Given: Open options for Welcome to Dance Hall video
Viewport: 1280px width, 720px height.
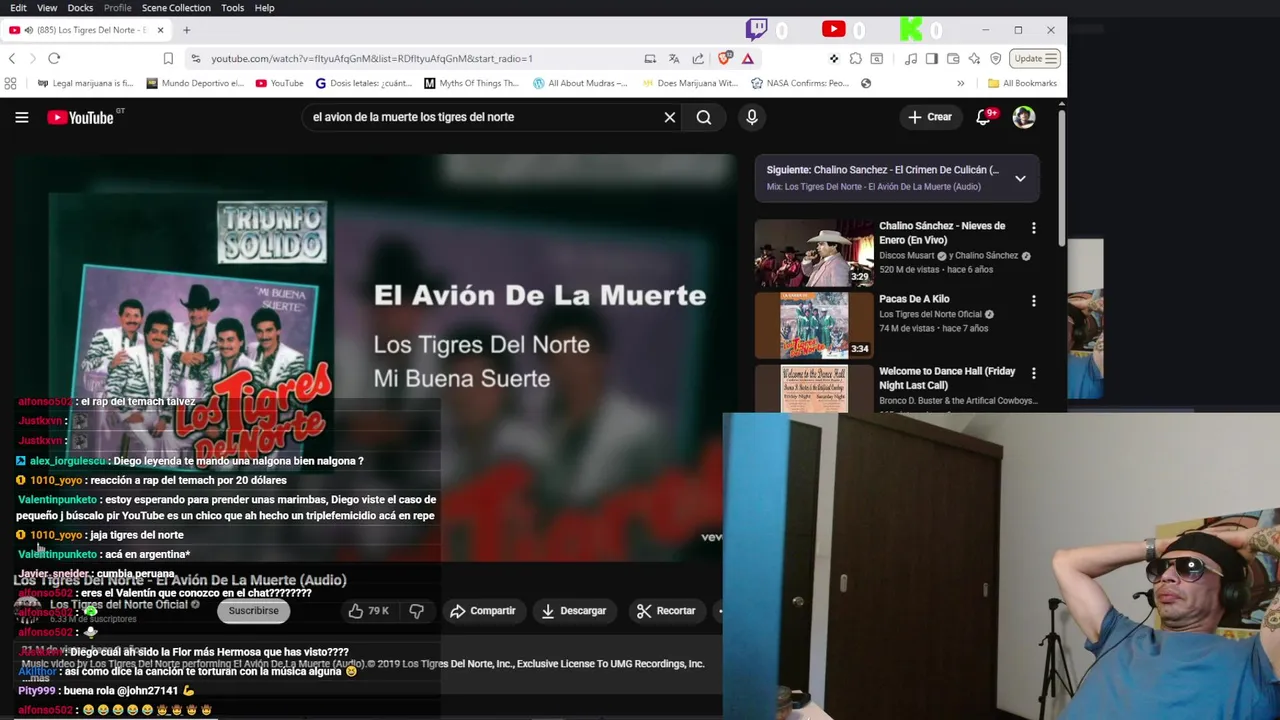Looking at the screenshot, I should coord(1033,374).
